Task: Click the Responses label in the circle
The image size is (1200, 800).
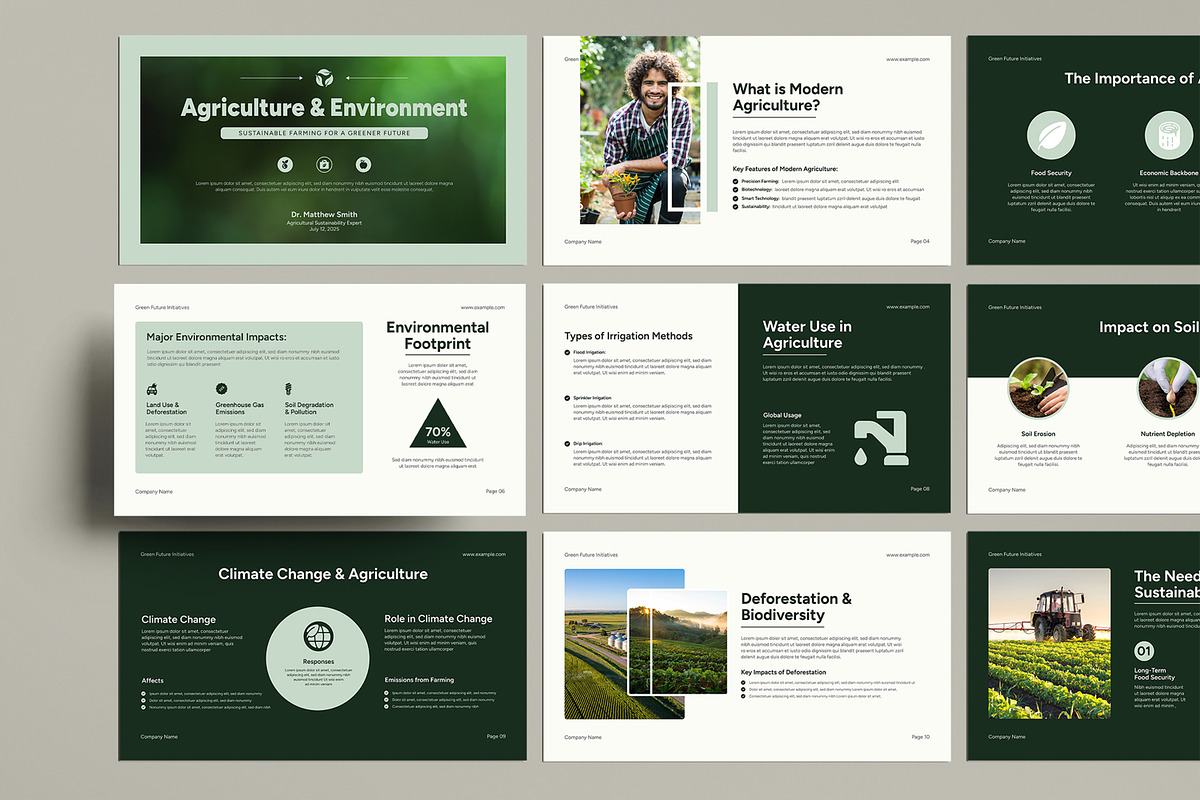Action: tap(318, 662)
